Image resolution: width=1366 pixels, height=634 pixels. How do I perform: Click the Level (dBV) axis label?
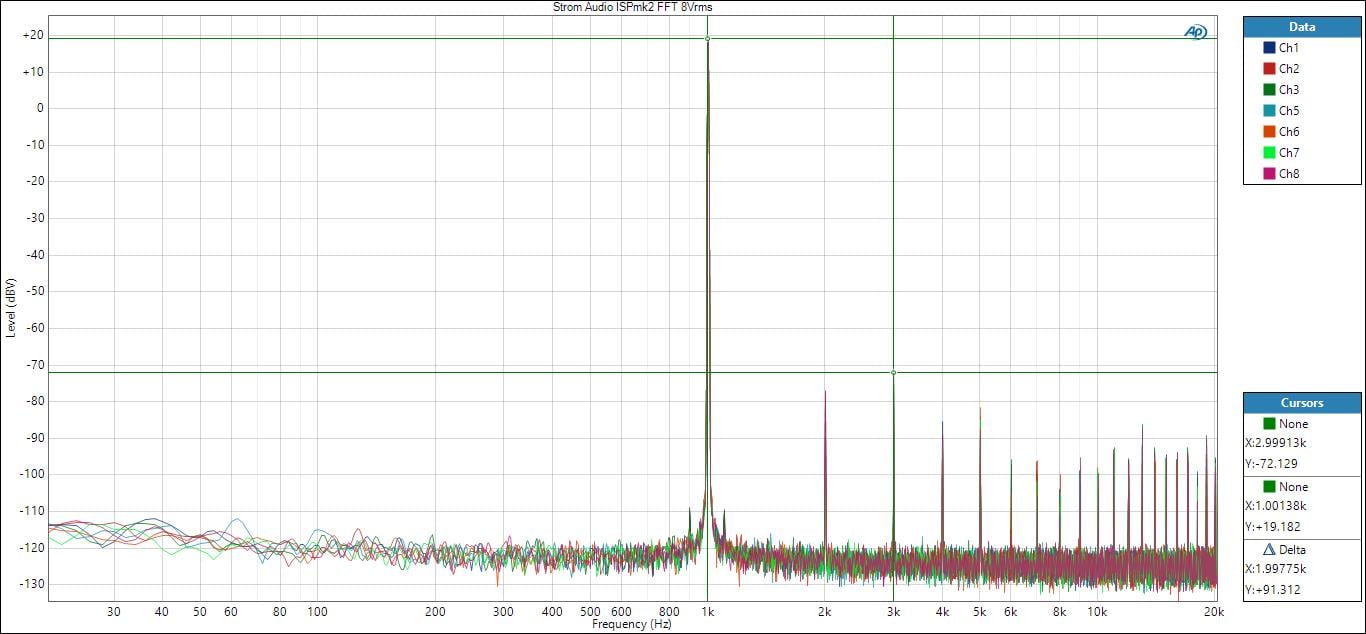(11, 307)
